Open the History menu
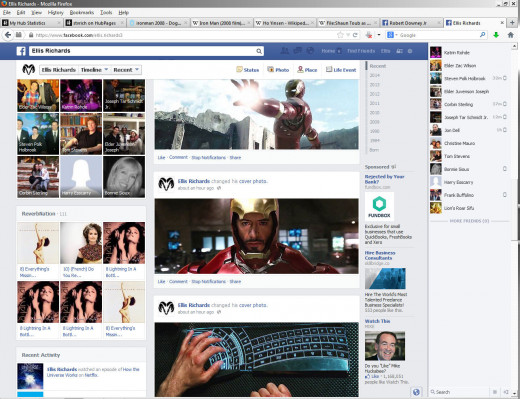 click(55, 12)
